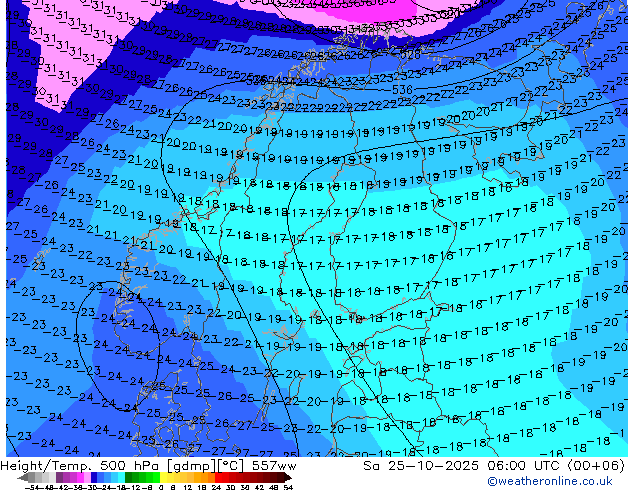Click the '06:00 UTC' valid time
This screenshot has width=634, height=490.
(526, 466)
